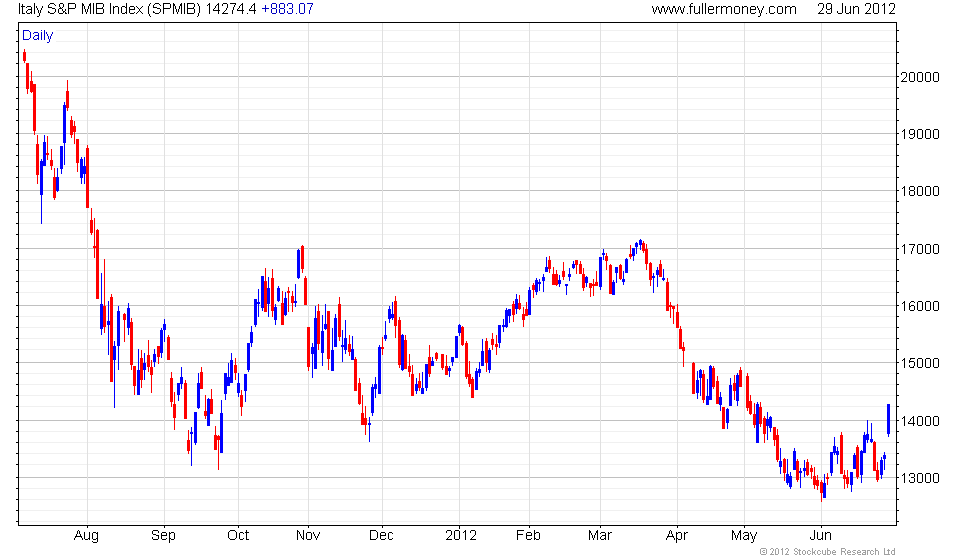
Task: Click the 'May' month label
Action: 744,536
